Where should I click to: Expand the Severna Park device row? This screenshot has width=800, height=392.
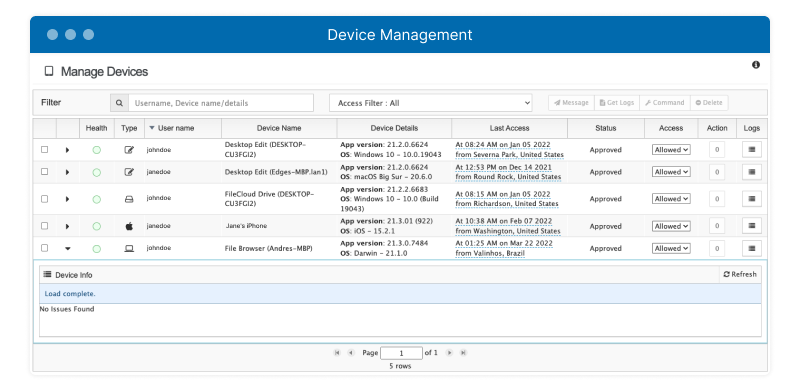(x=67, y=150)
